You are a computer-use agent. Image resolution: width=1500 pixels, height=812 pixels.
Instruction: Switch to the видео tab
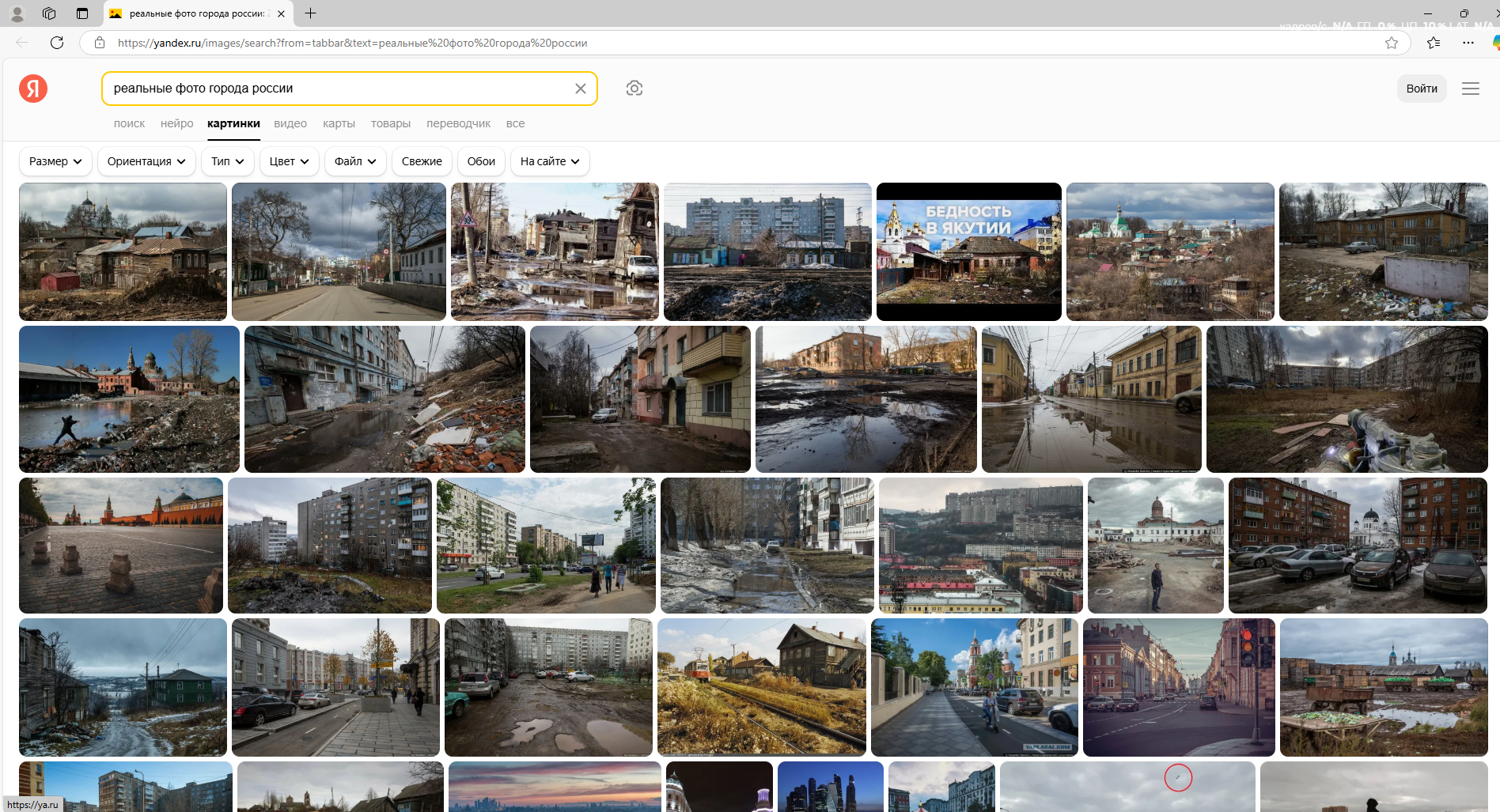point(290,123)
